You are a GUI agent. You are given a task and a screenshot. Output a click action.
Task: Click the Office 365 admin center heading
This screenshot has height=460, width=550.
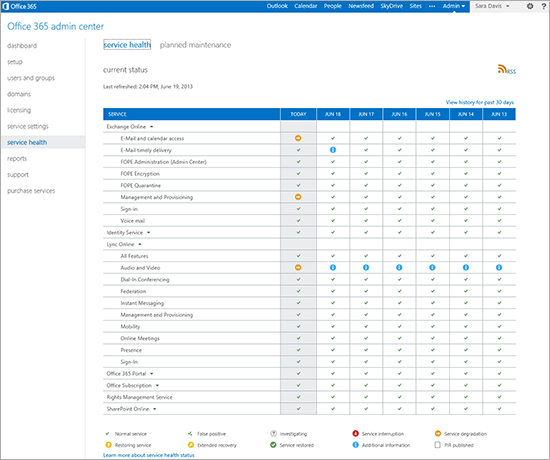click(x=55, y=26)
